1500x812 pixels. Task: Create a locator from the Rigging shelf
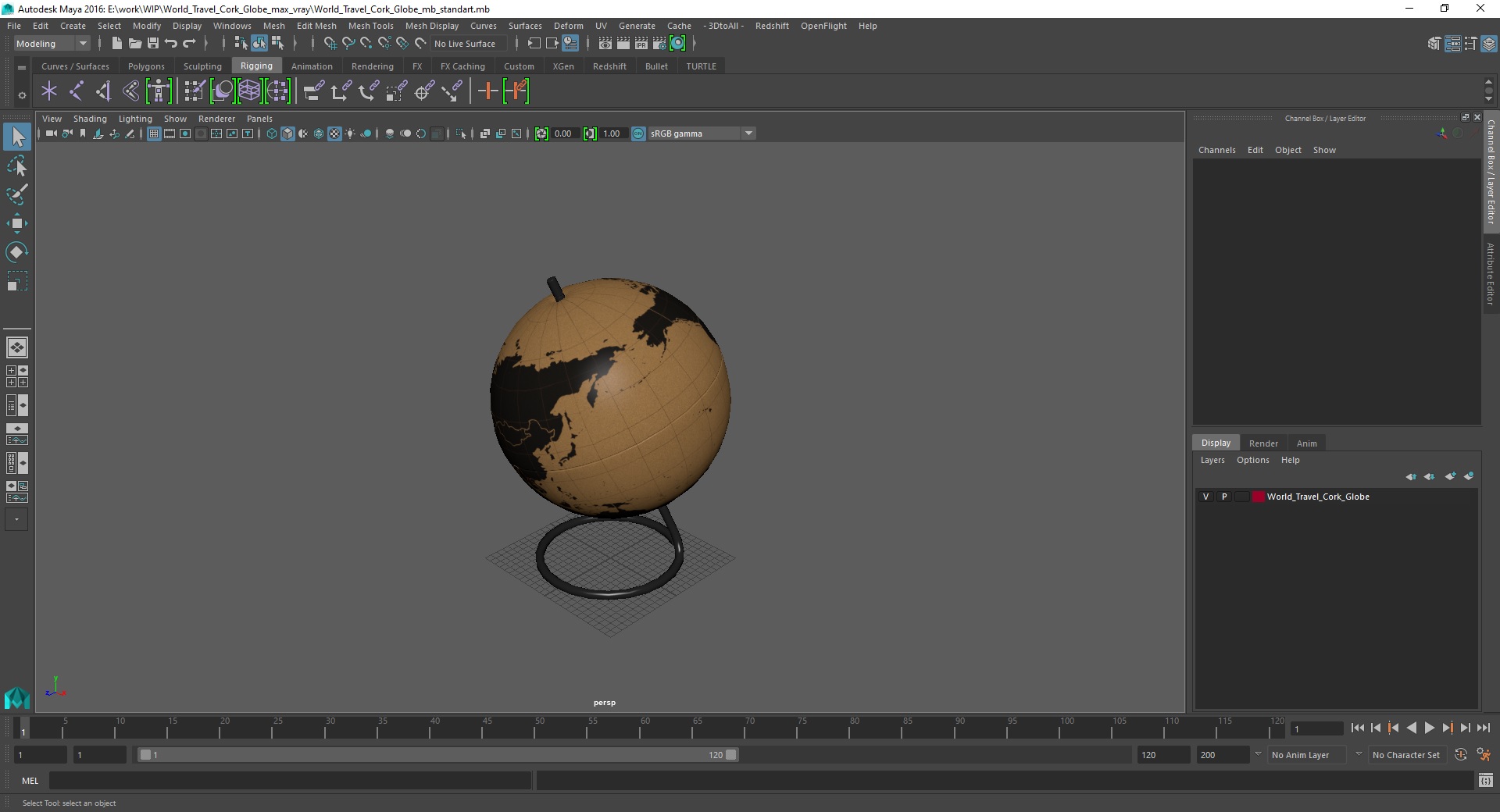(x=49, y=91)
